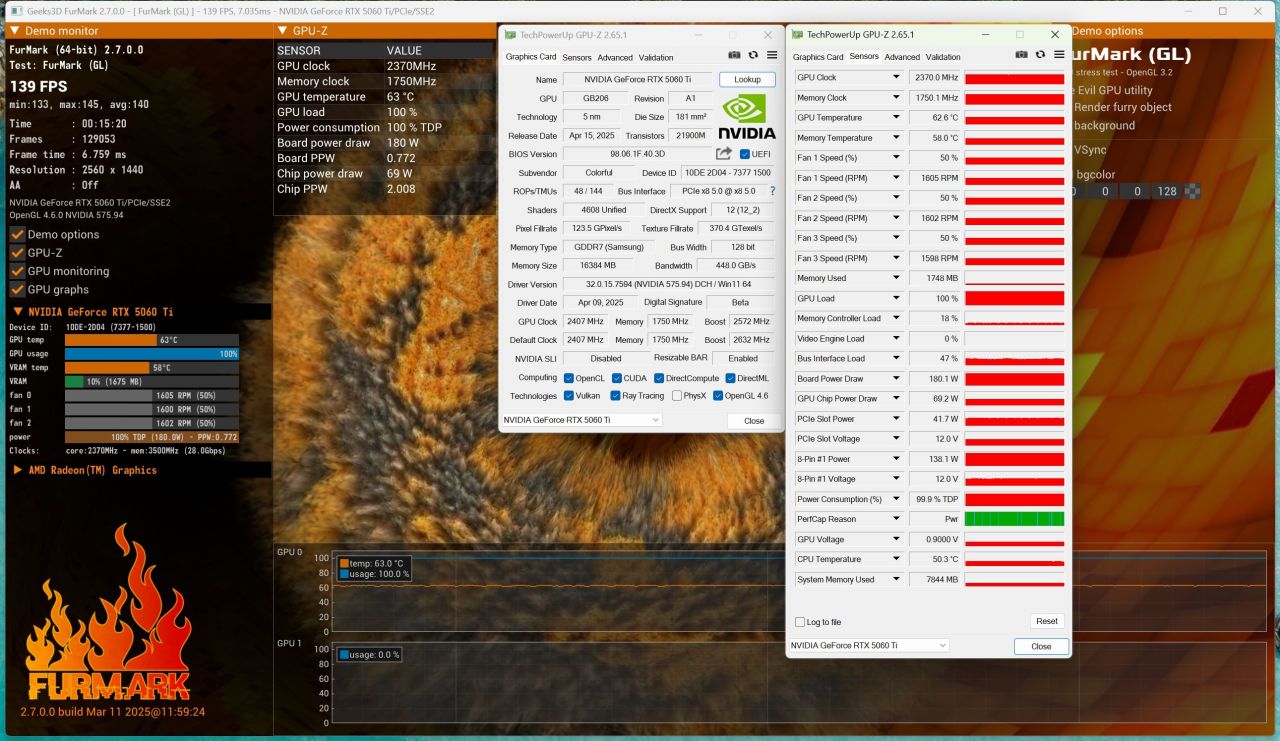Open the GPU Temperature sensor dropdown arrow
1280x741 pixels.
[x=896, y=117]
